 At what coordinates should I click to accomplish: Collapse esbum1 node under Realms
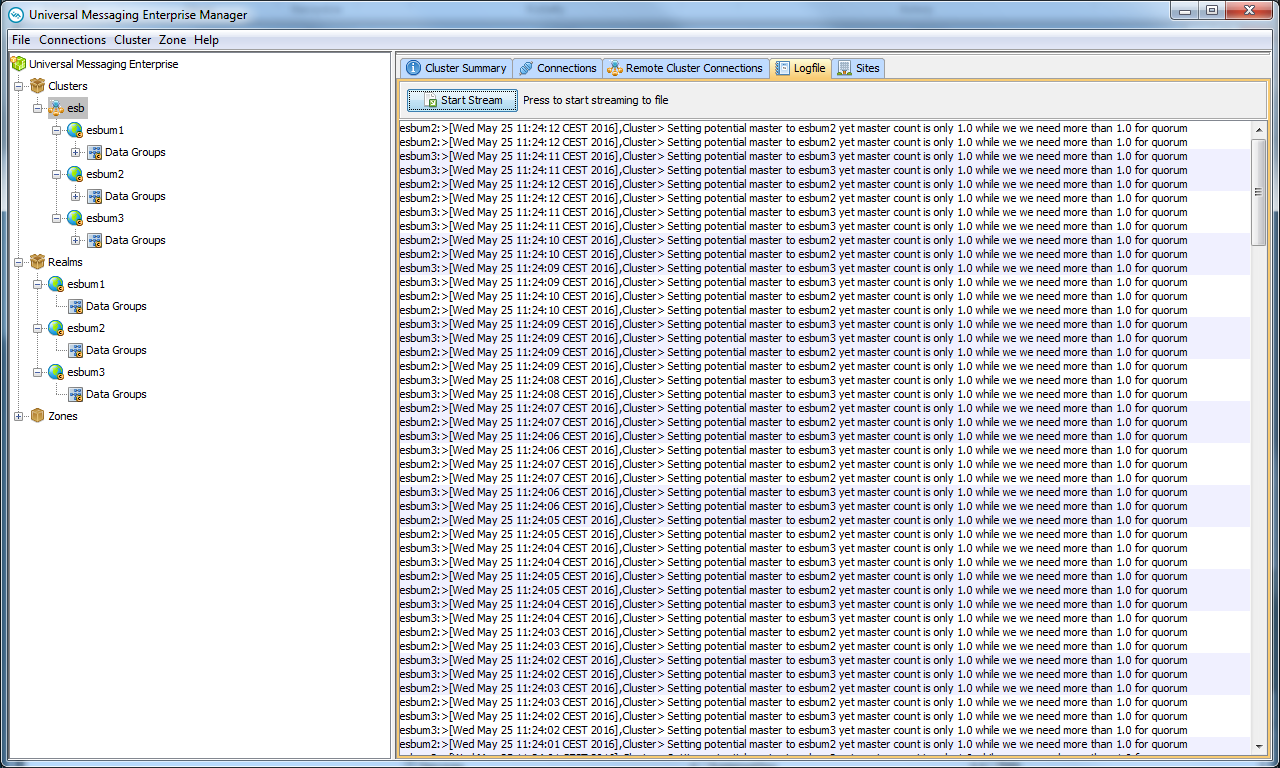coord(38,284)
